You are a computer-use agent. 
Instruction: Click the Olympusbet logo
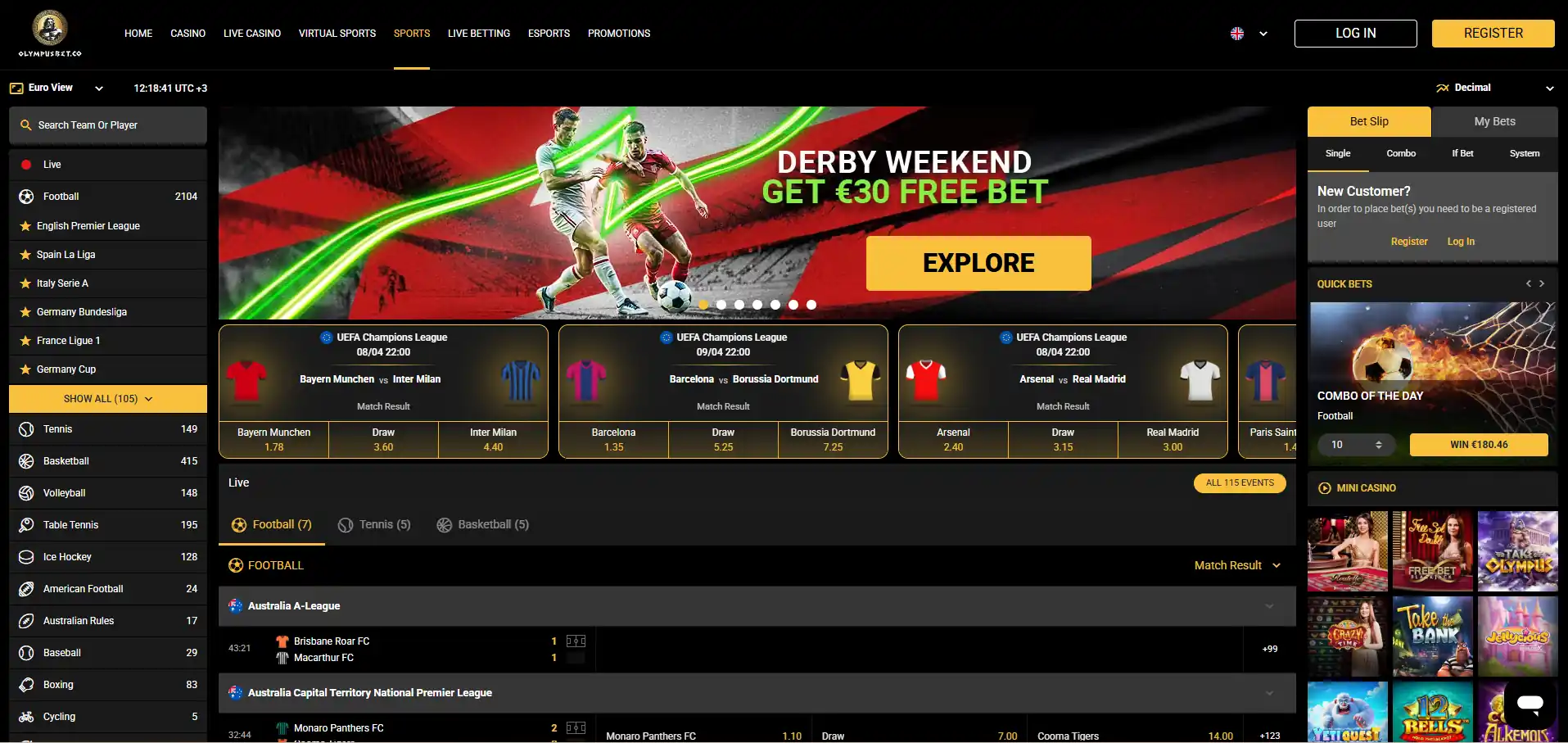(x=50, y=34)
